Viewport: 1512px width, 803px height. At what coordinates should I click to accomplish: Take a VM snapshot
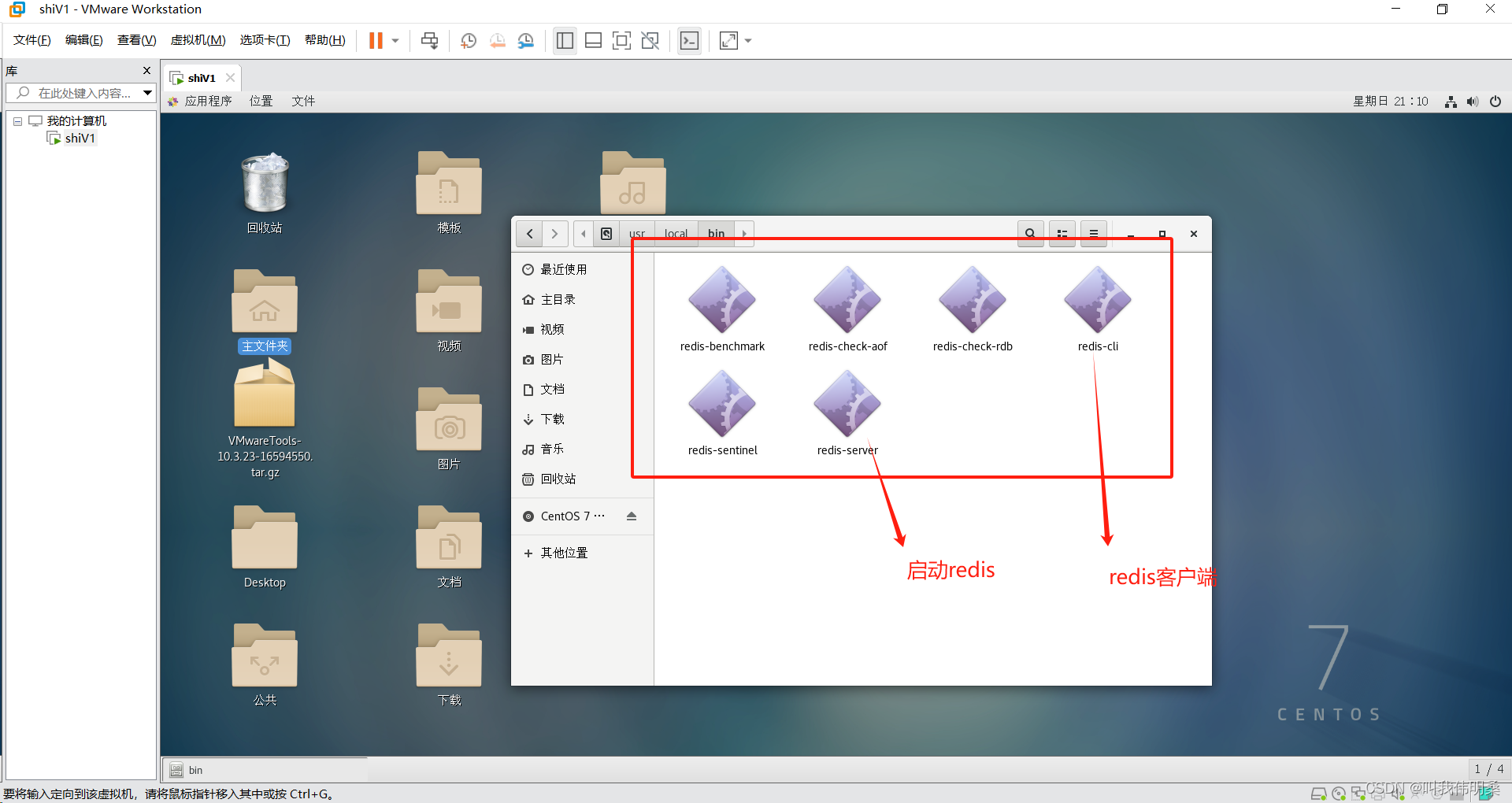pos(469,41)
